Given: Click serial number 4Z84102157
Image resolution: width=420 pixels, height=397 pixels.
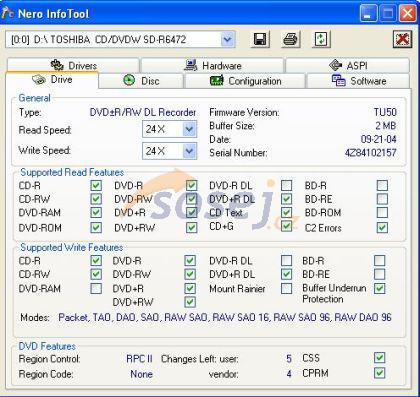Looking at the screenshot, I should pos(371,153).
